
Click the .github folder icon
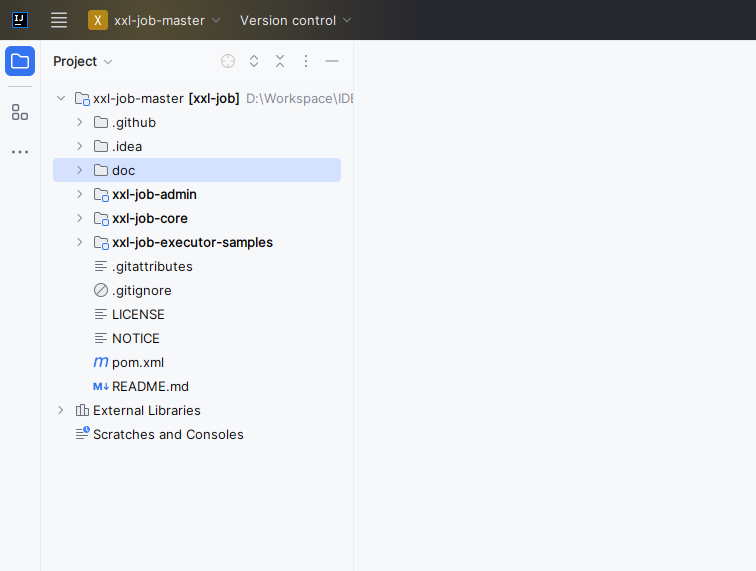[101, 122]
